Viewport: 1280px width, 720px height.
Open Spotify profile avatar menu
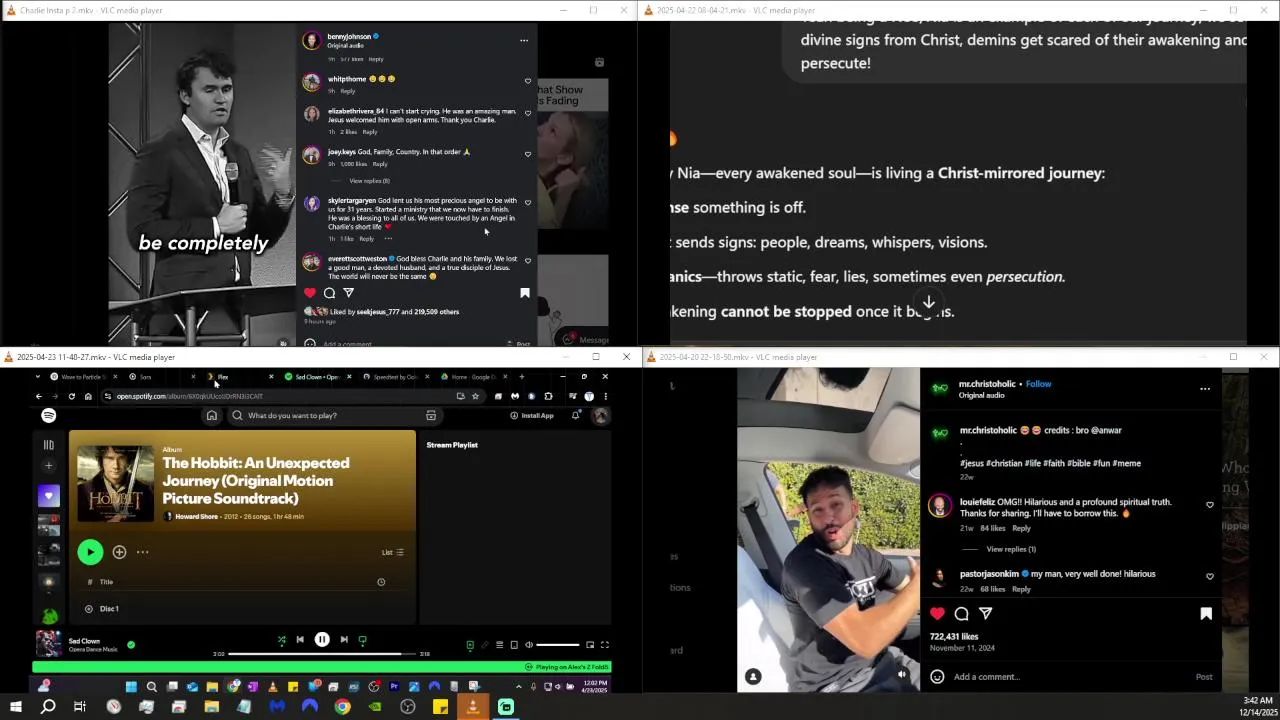coord(600,415)
